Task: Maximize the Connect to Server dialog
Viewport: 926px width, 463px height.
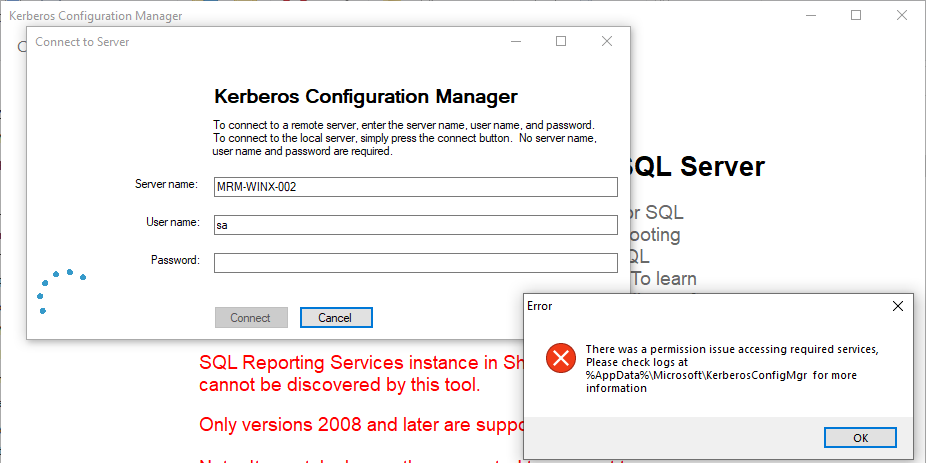Action: click(561, 41)
